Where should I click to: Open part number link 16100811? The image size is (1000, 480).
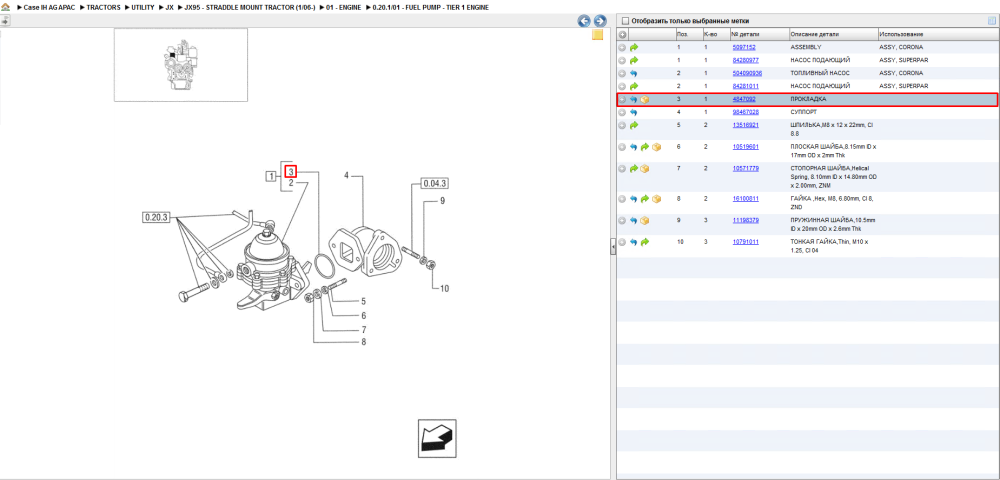click(746, 199)
